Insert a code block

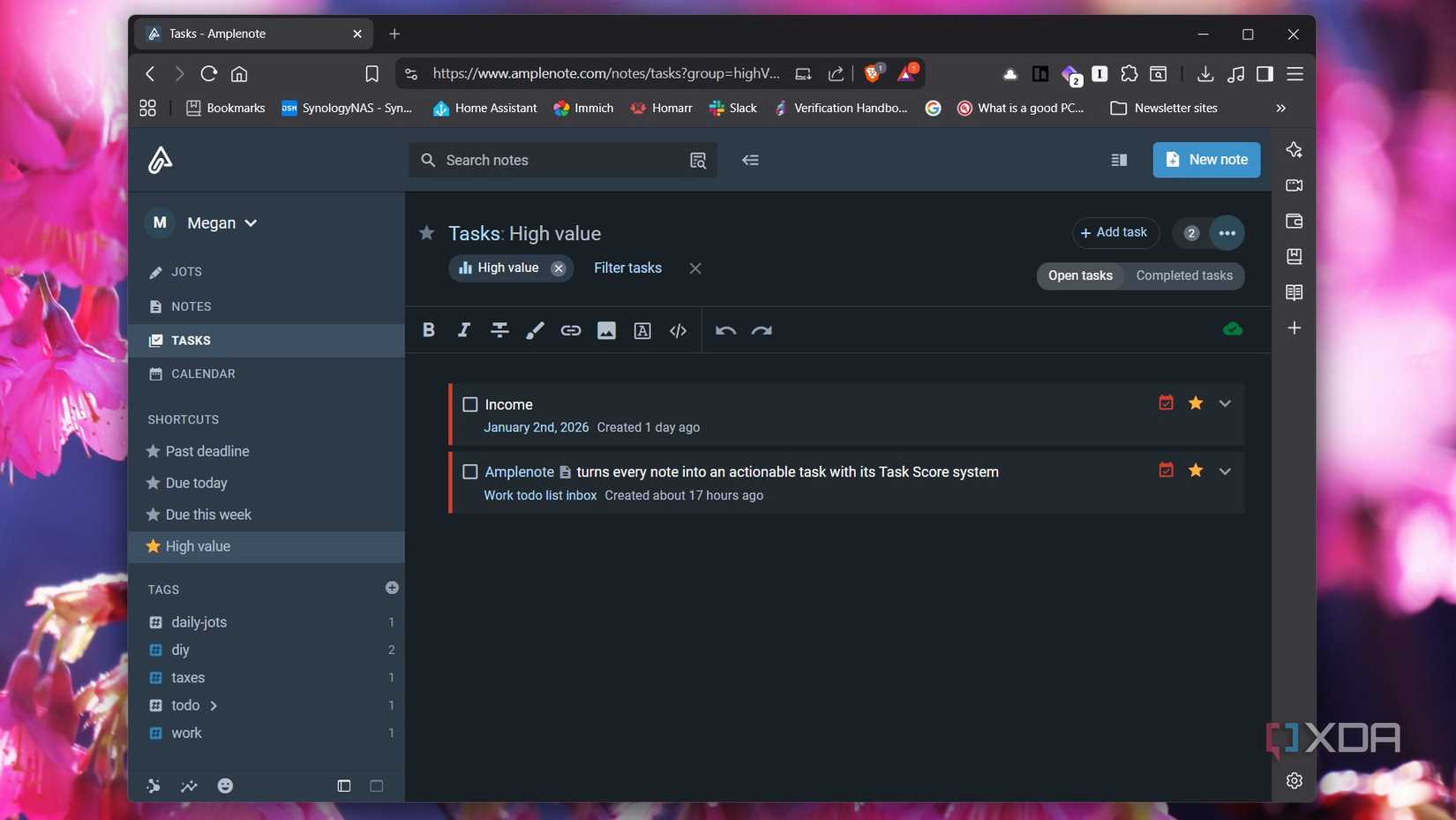(x=677, y=330)
